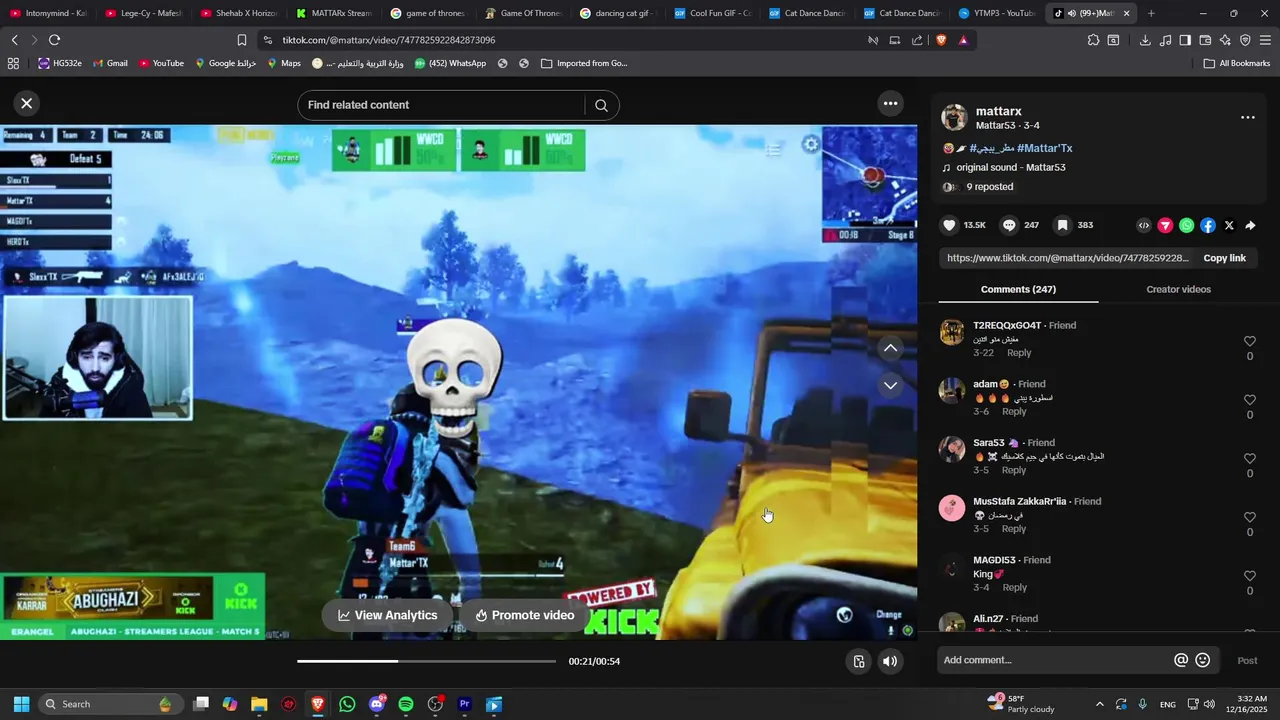The image size is (1280, 720).
Task: Bookmark the video to Favorites
Action: 1062,226
